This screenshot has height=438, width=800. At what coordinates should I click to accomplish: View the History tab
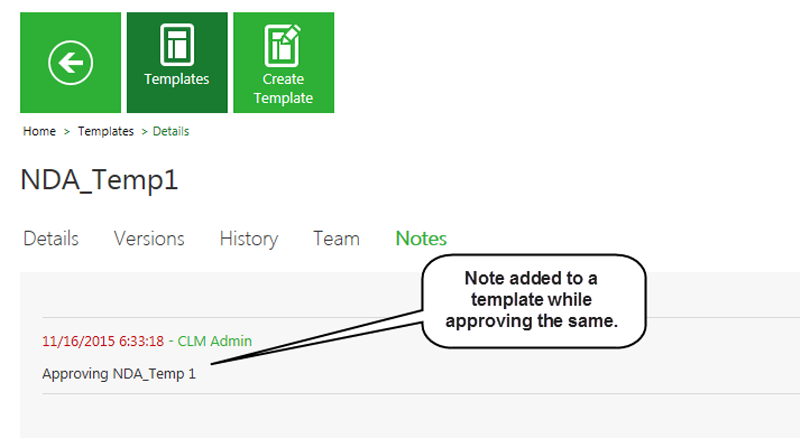(x=248, y=239)
